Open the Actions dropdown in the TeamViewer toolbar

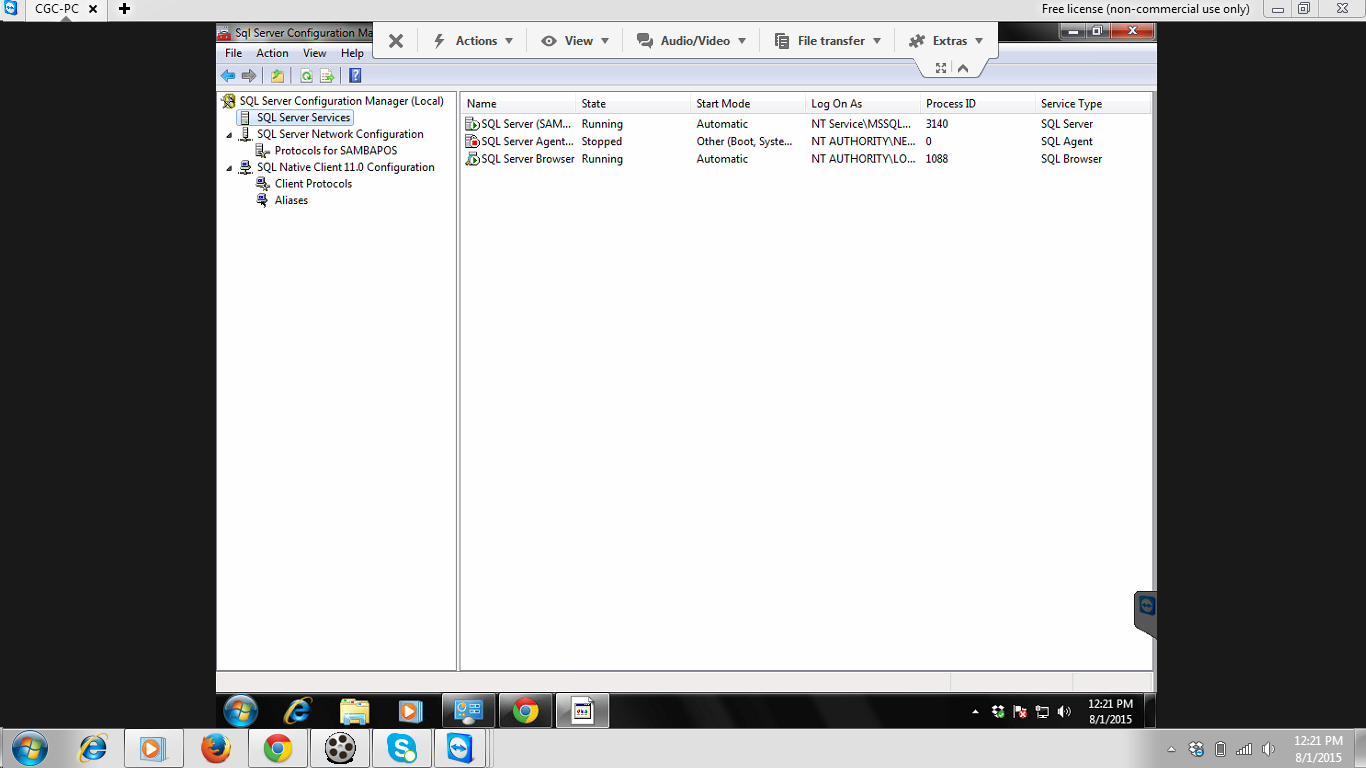click(473, 41)
